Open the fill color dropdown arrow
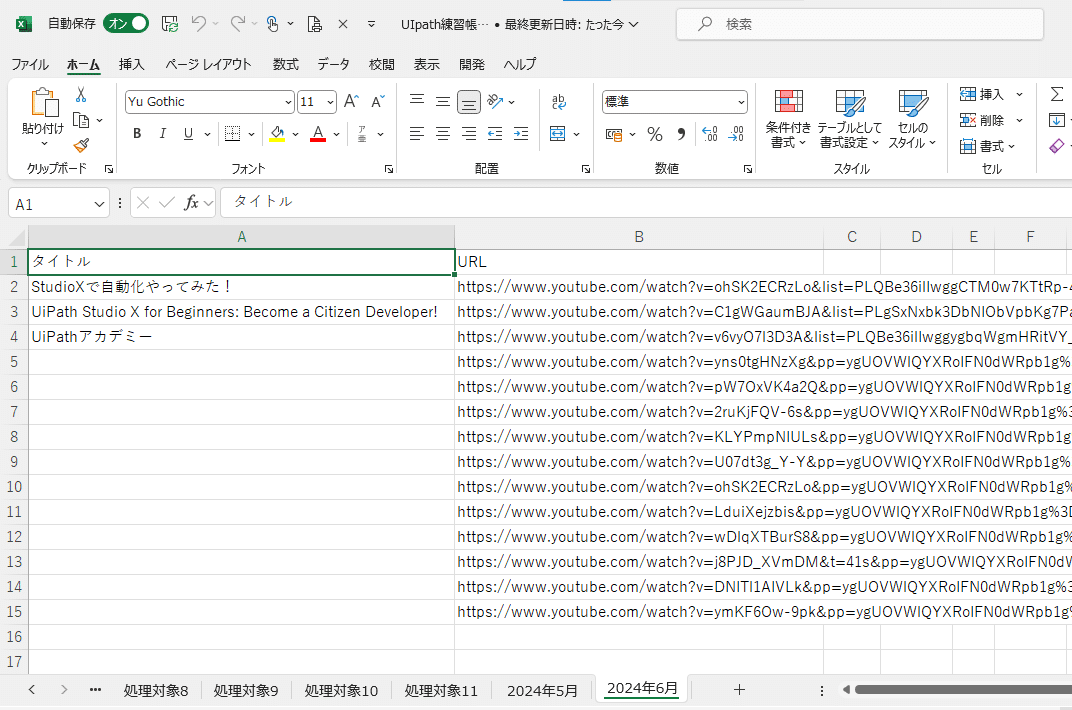This screenshot has width=1072, height=710. (295, 134)
